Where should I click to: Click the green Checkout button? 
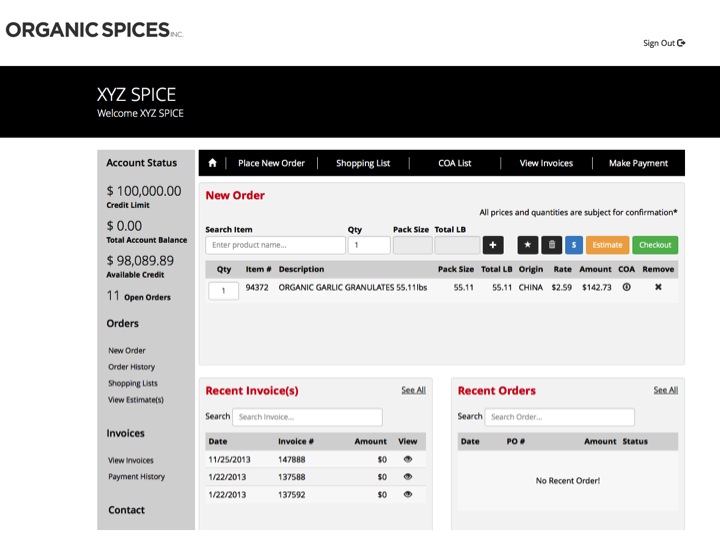(655, 245)
